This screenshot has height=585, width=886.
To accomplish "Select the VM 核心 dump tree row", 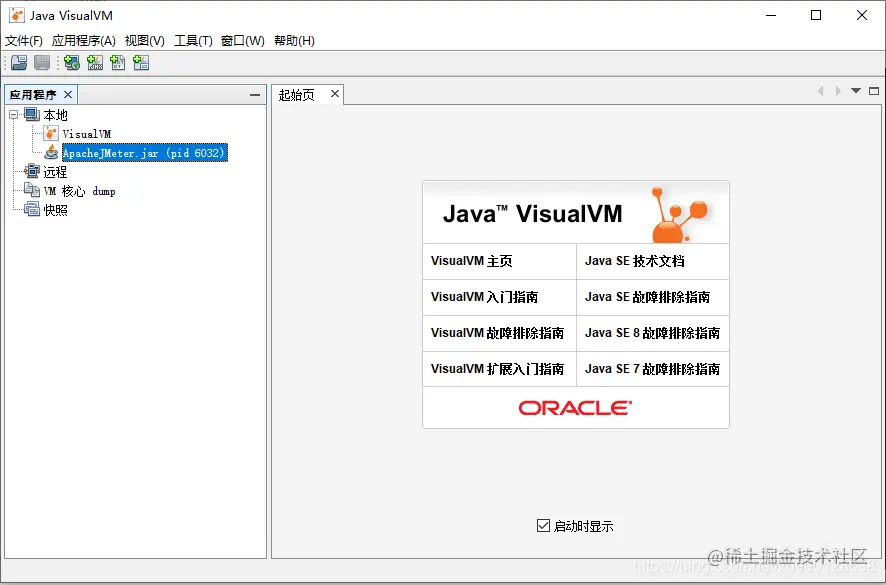I will (80, 191).
